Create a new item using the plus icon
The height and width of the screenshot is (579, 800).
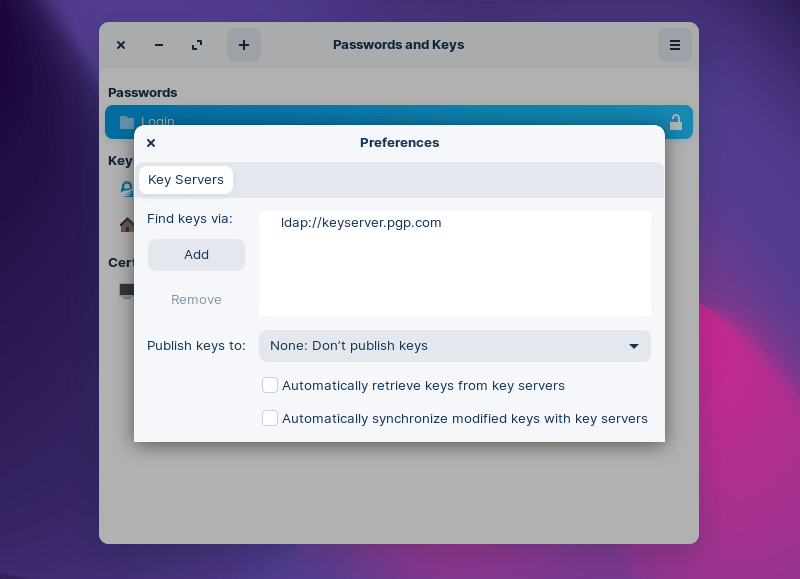243,44
